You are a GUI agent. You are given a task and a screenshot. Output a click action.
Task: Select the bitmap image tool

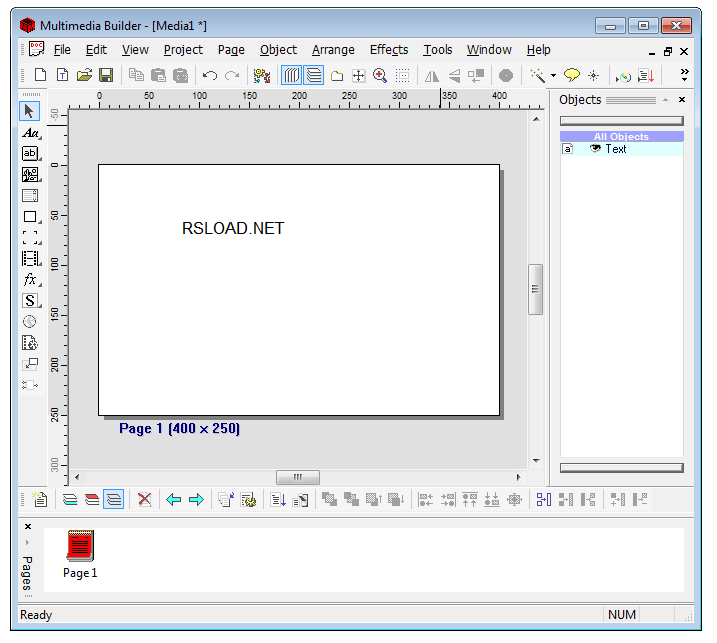(31, 175)
